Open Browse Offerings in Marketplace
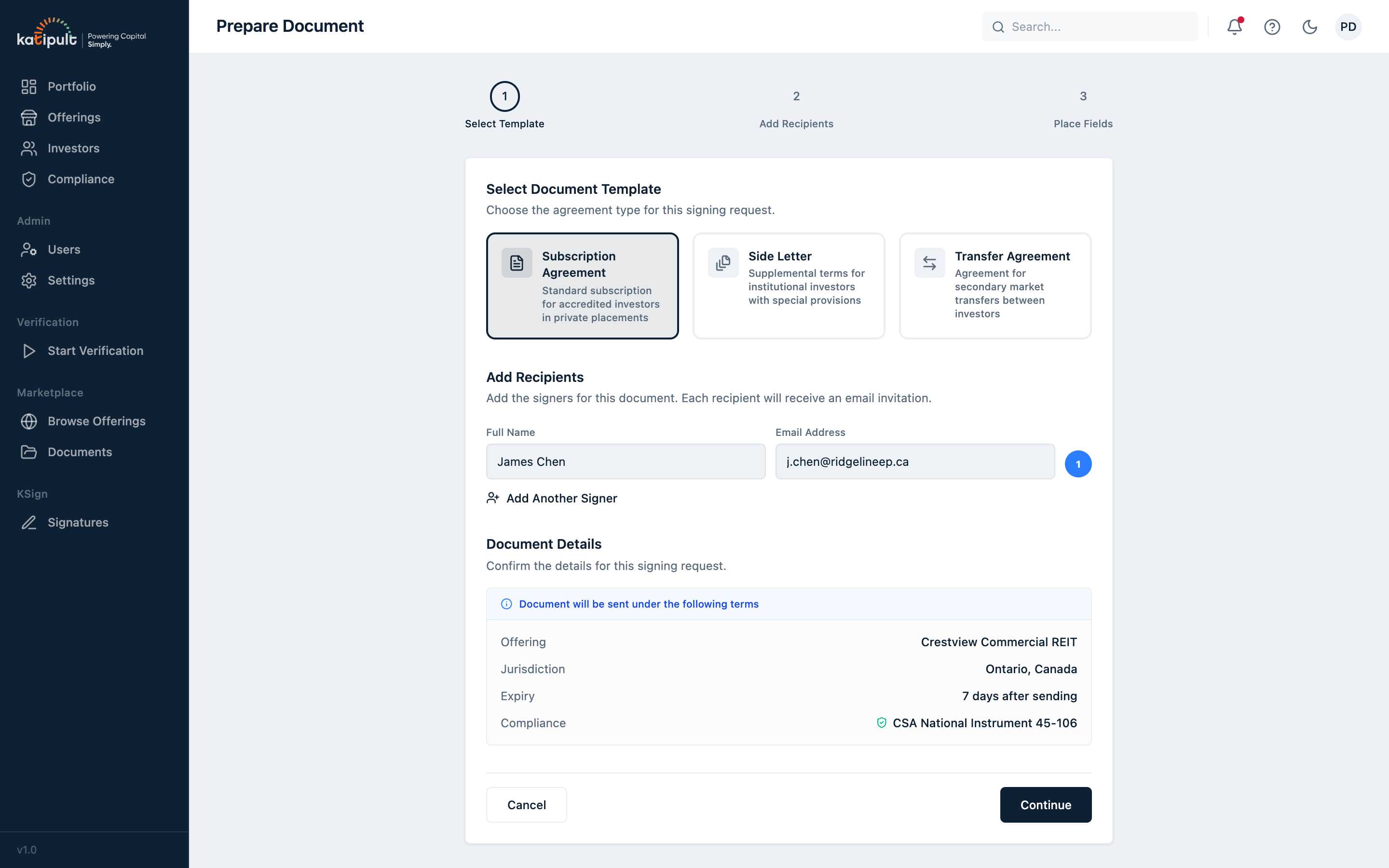 pyautogui.click(x=96, y=421)
